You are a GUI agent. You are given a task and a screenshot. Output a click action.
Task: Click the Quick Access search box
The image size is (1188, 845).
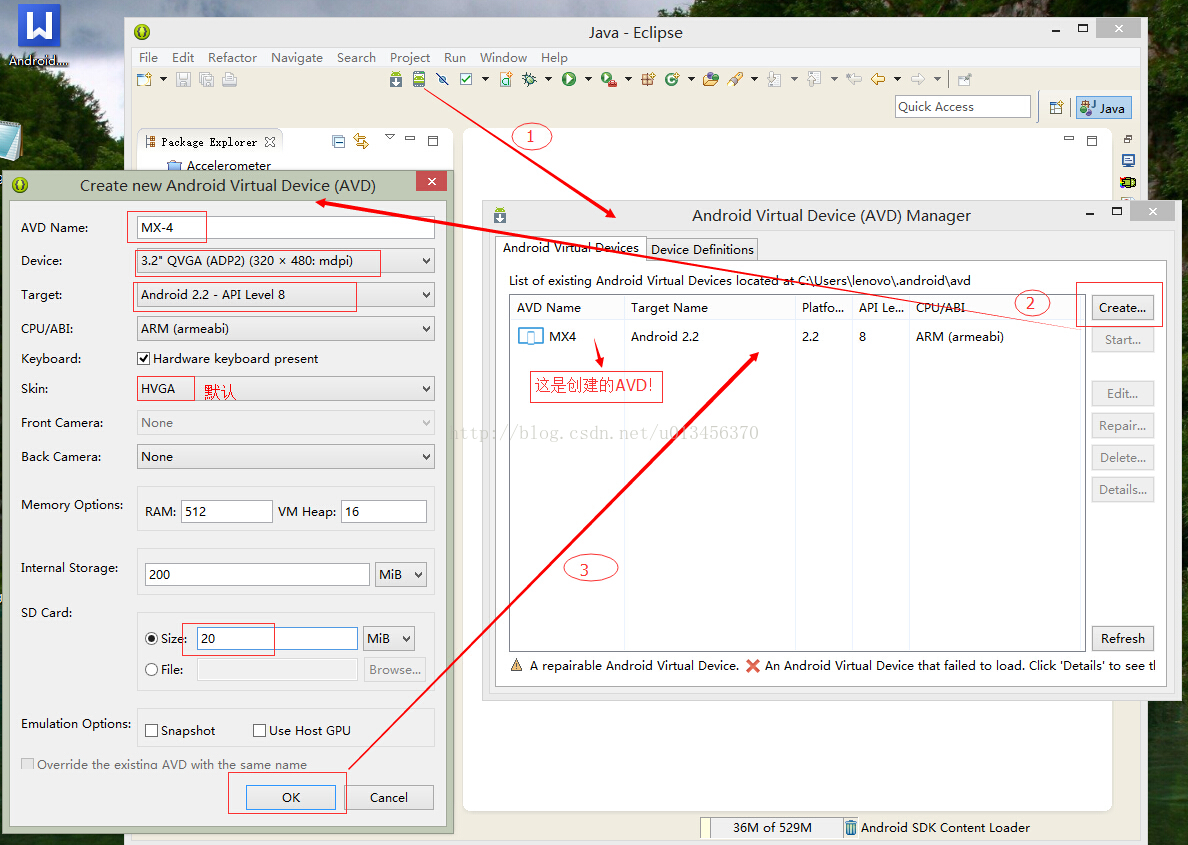(962, 107)
